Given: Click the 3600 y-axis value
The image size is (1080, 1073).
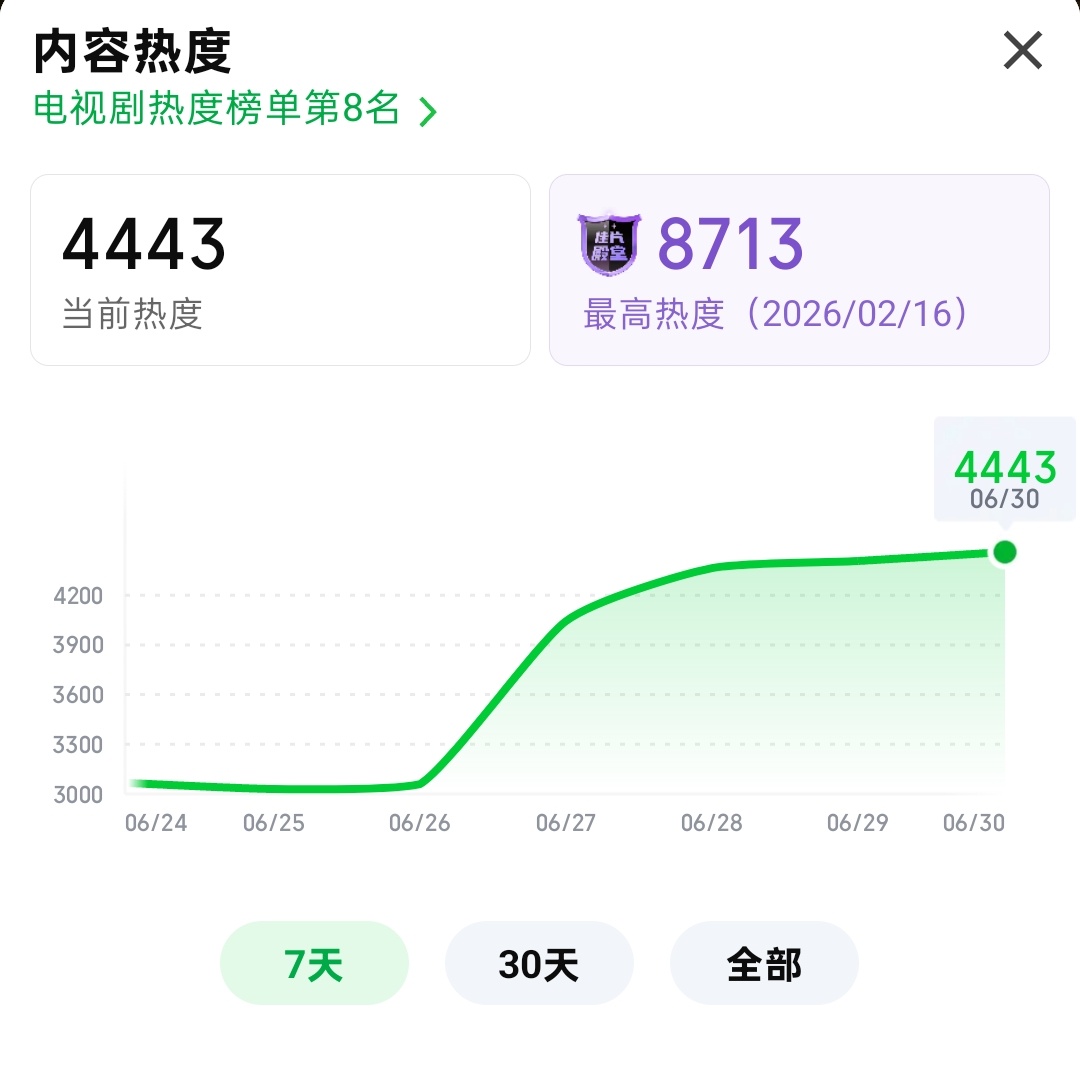Looking at the screenshot, I should coord(79,695).
